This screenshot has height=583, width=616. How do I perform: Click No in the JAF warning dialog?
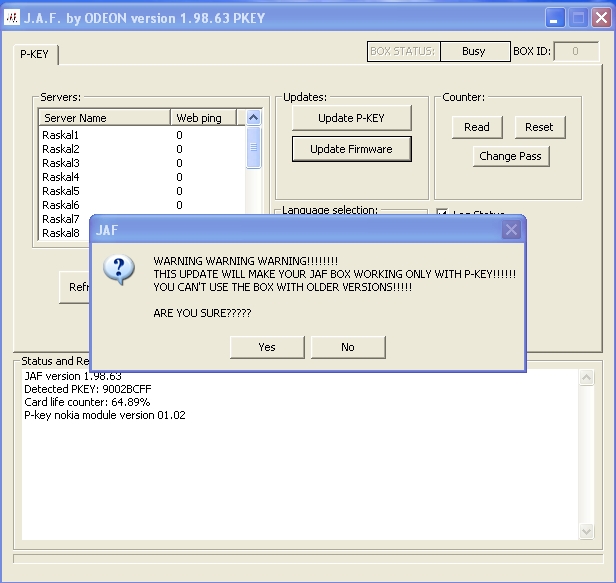pos(348,347)
